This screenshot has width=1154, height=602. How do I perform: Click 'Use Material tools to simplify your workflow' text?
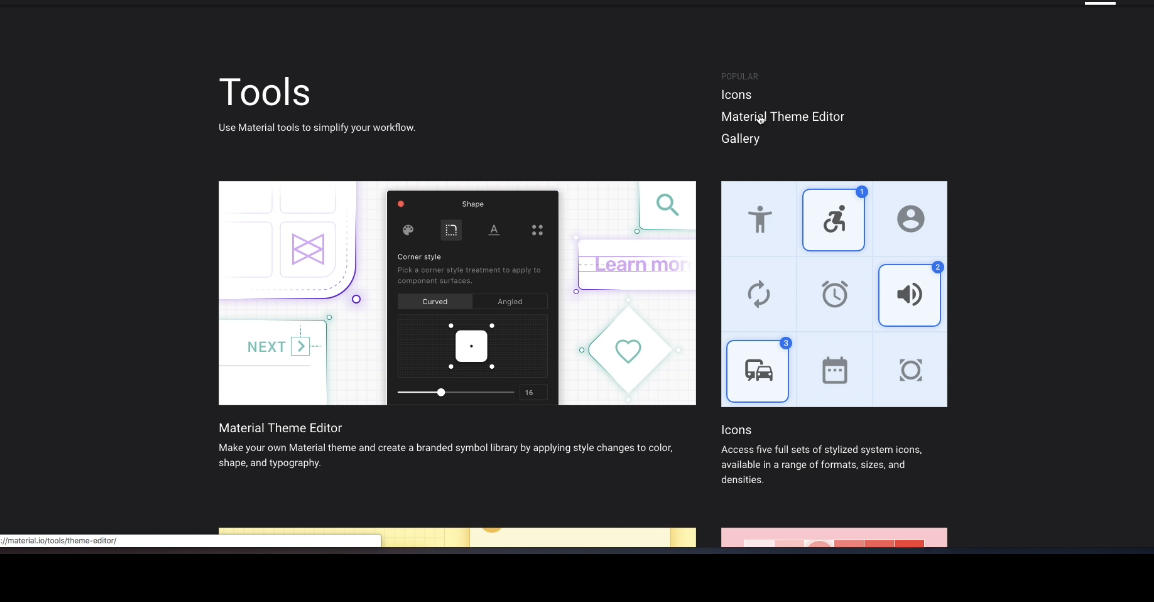pyautogui.click(x=317, y=127)
